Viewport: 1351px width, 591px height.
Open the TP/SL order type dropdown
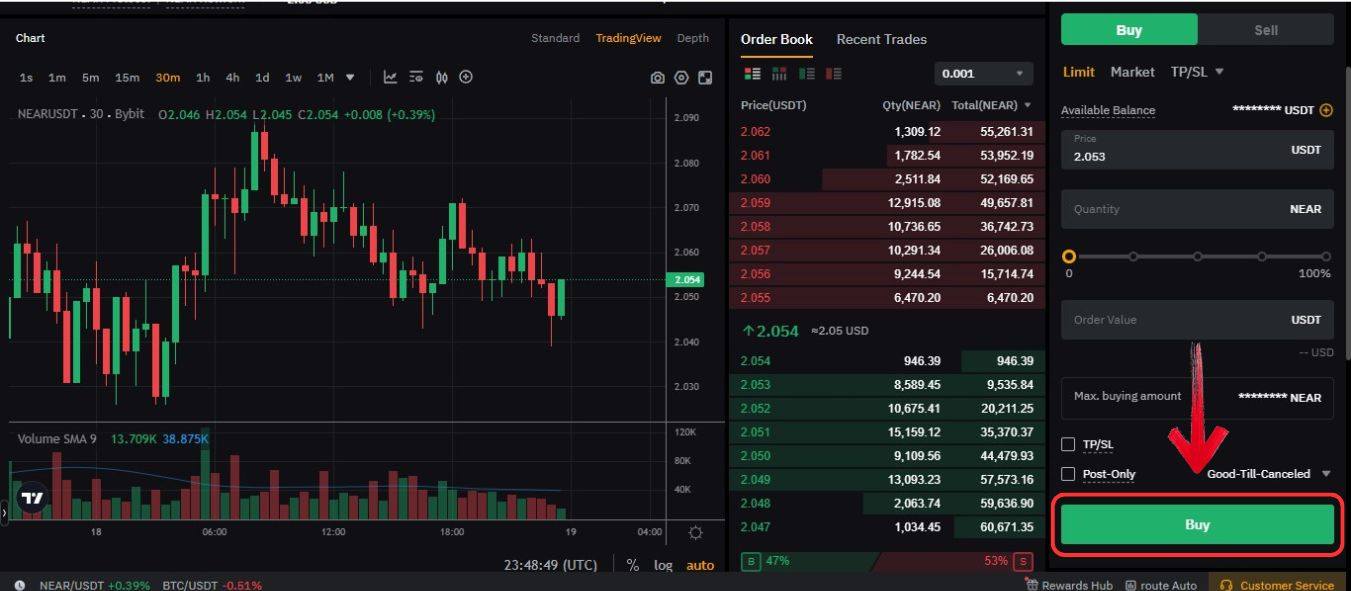point(1197,72)
